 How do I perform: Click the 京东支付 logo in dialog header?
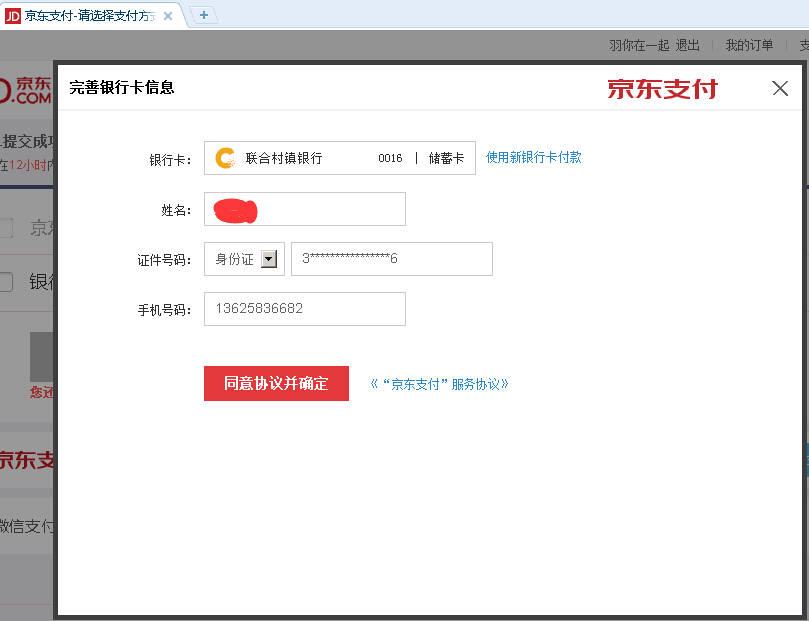coord(662,88)
